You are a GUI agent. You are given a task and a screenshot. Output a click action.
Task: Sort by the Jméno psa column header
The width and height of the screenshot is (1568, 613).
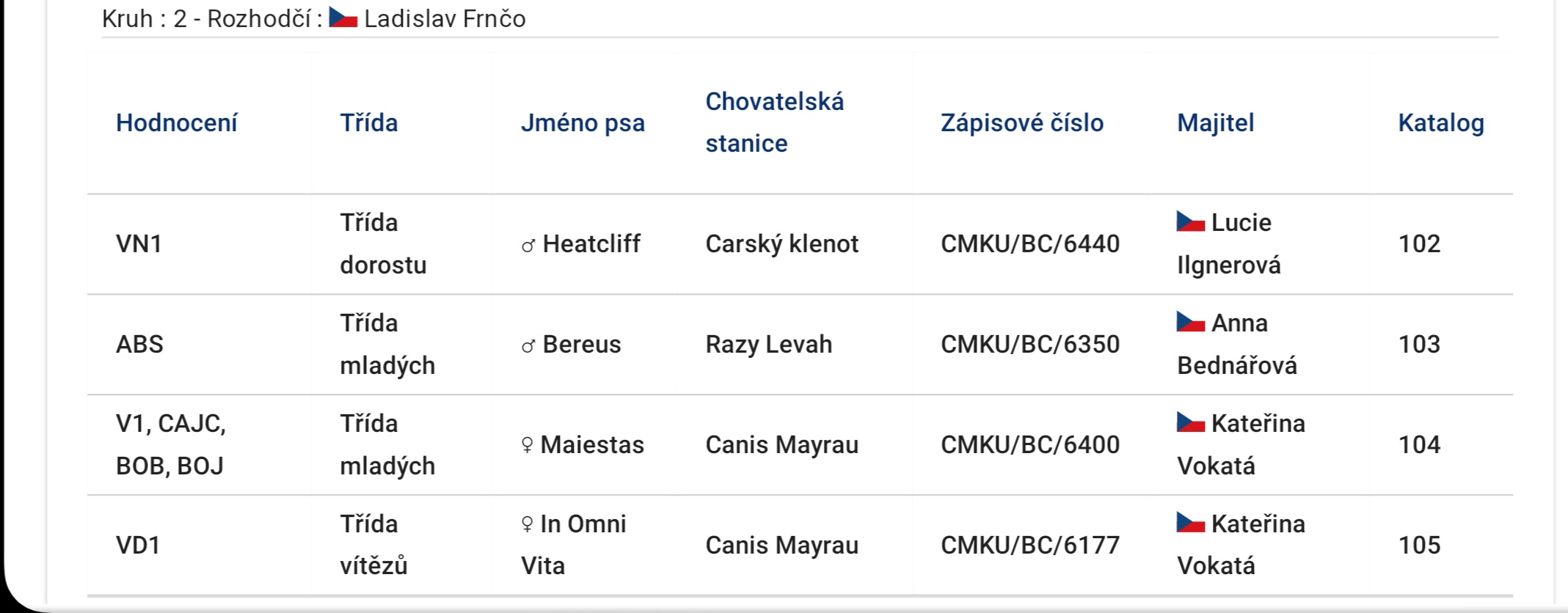point(583,122)
